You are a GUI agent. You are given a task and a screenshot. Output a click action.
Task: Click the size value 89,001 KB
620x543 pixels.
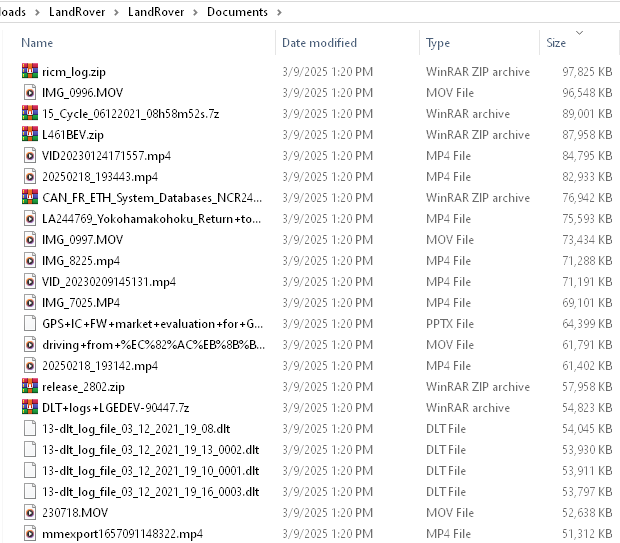click(x=587, y=114)
